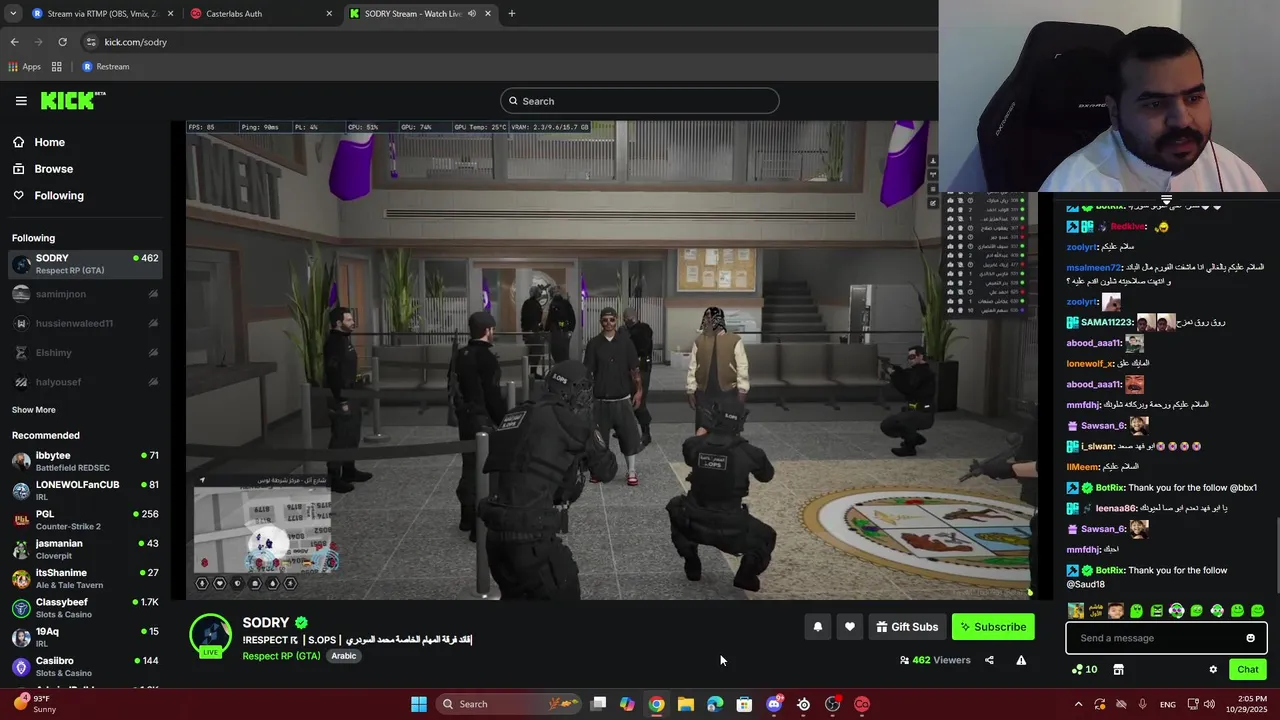Insert the last smiling green emote in the chat row

[1257, 611]
